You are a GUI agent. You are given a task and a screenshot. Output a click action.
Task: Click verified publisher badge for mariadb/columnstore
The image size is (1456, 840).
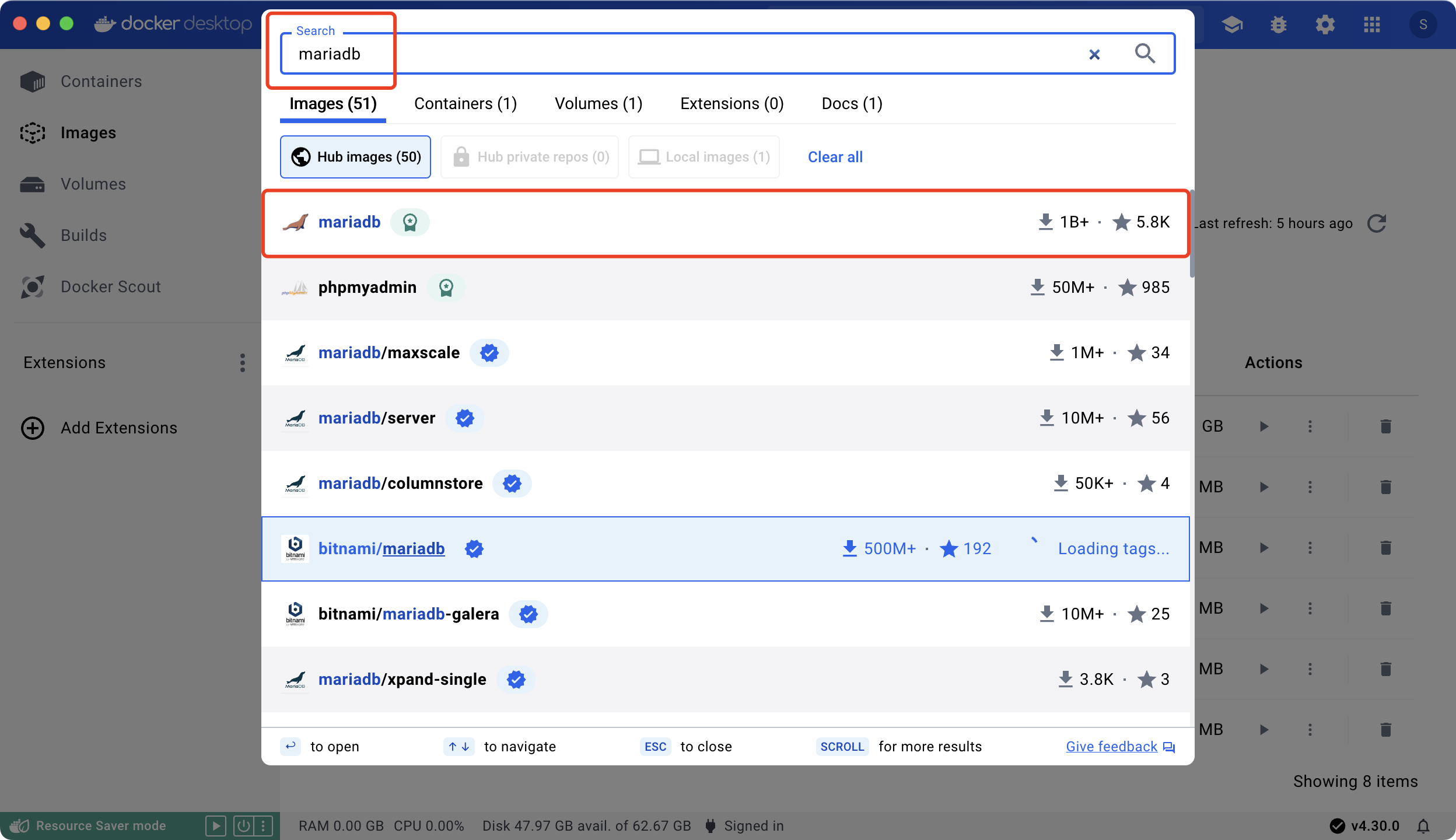[512, 484]
